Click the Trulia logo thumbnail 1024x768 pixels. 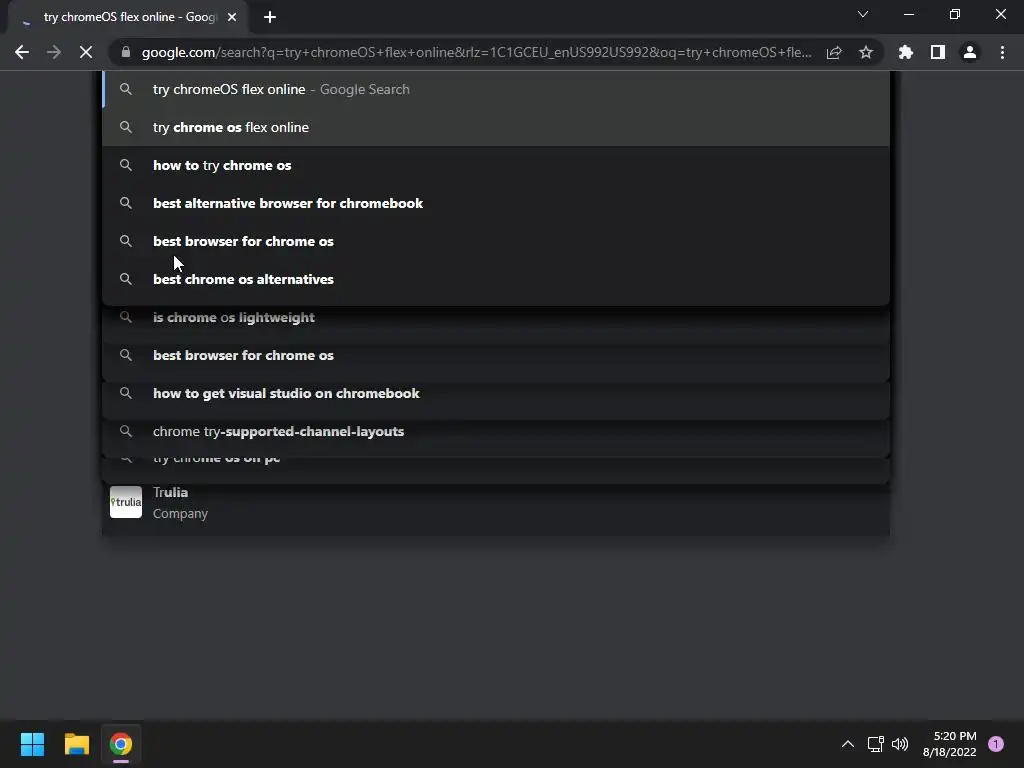[126, 502]
